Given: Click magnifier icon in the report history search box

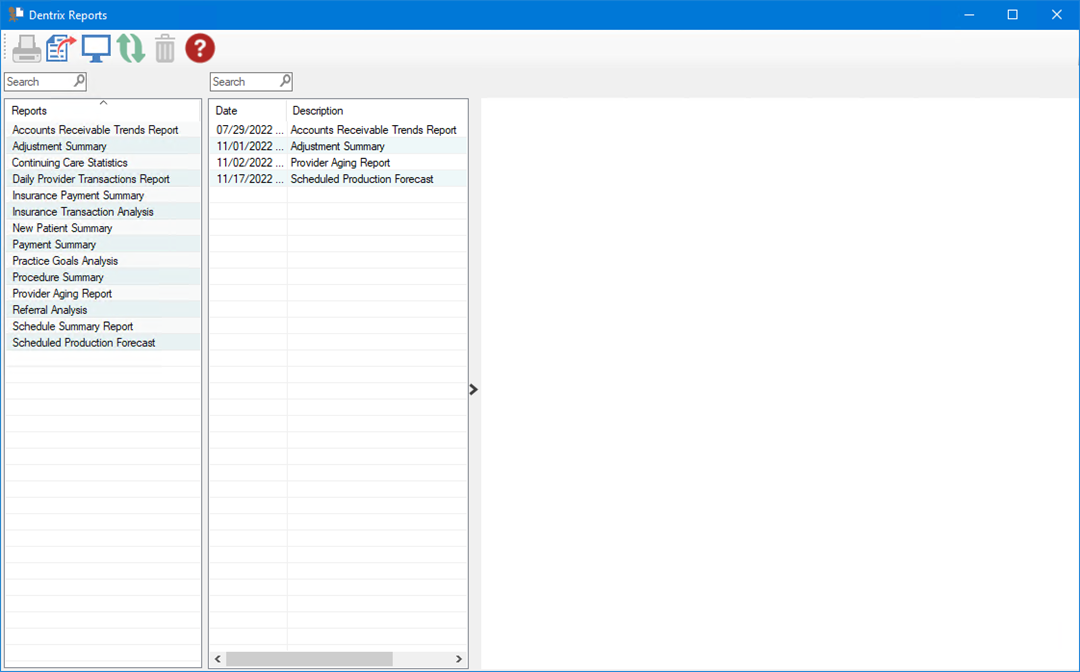Looking at the screenshot, I should coord(285,81).
